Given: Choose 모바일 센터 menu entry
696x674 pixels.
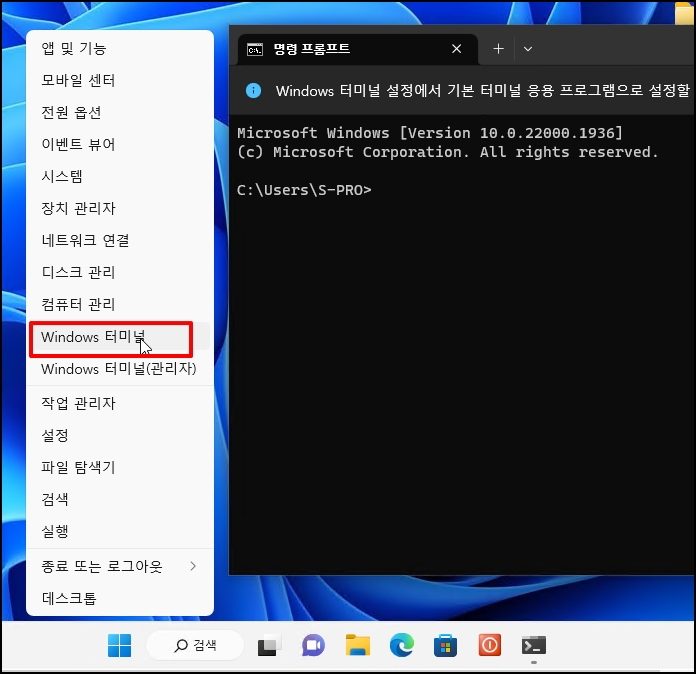Looking at the screenshot, I should (120, 80).
